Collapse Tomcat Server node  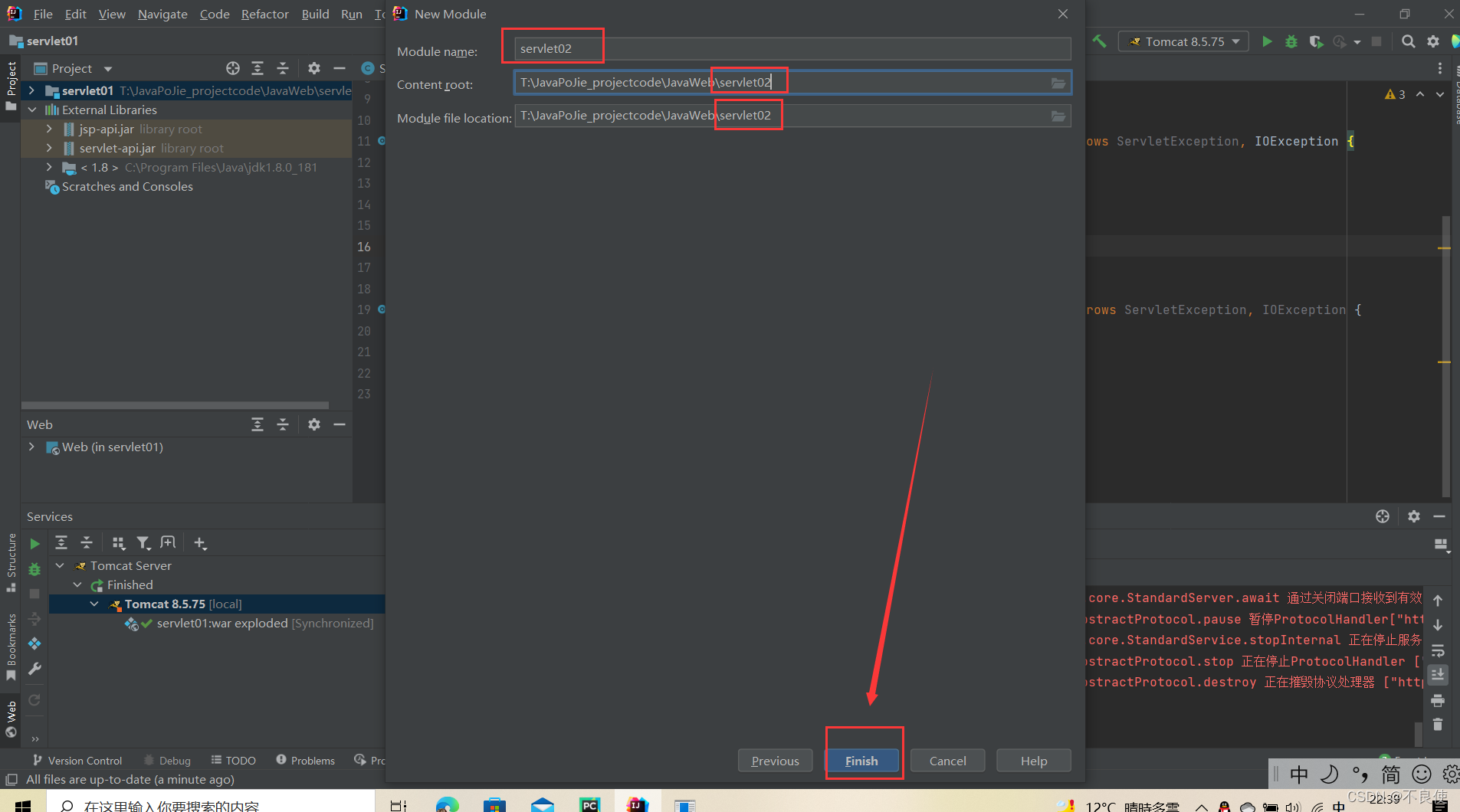60,565
